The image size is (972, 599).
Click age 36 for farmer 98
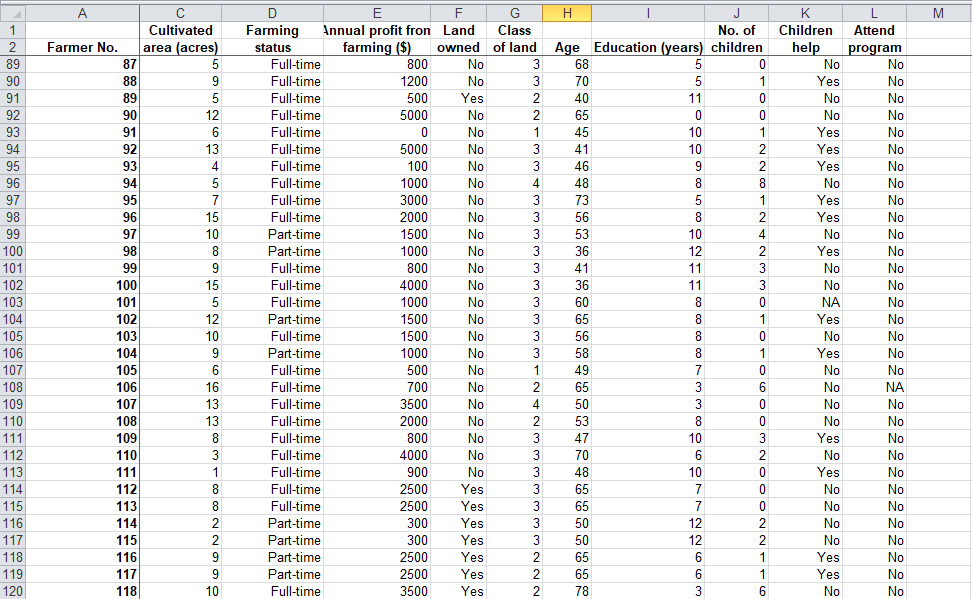pyautogui.click(x=567, y=251)
